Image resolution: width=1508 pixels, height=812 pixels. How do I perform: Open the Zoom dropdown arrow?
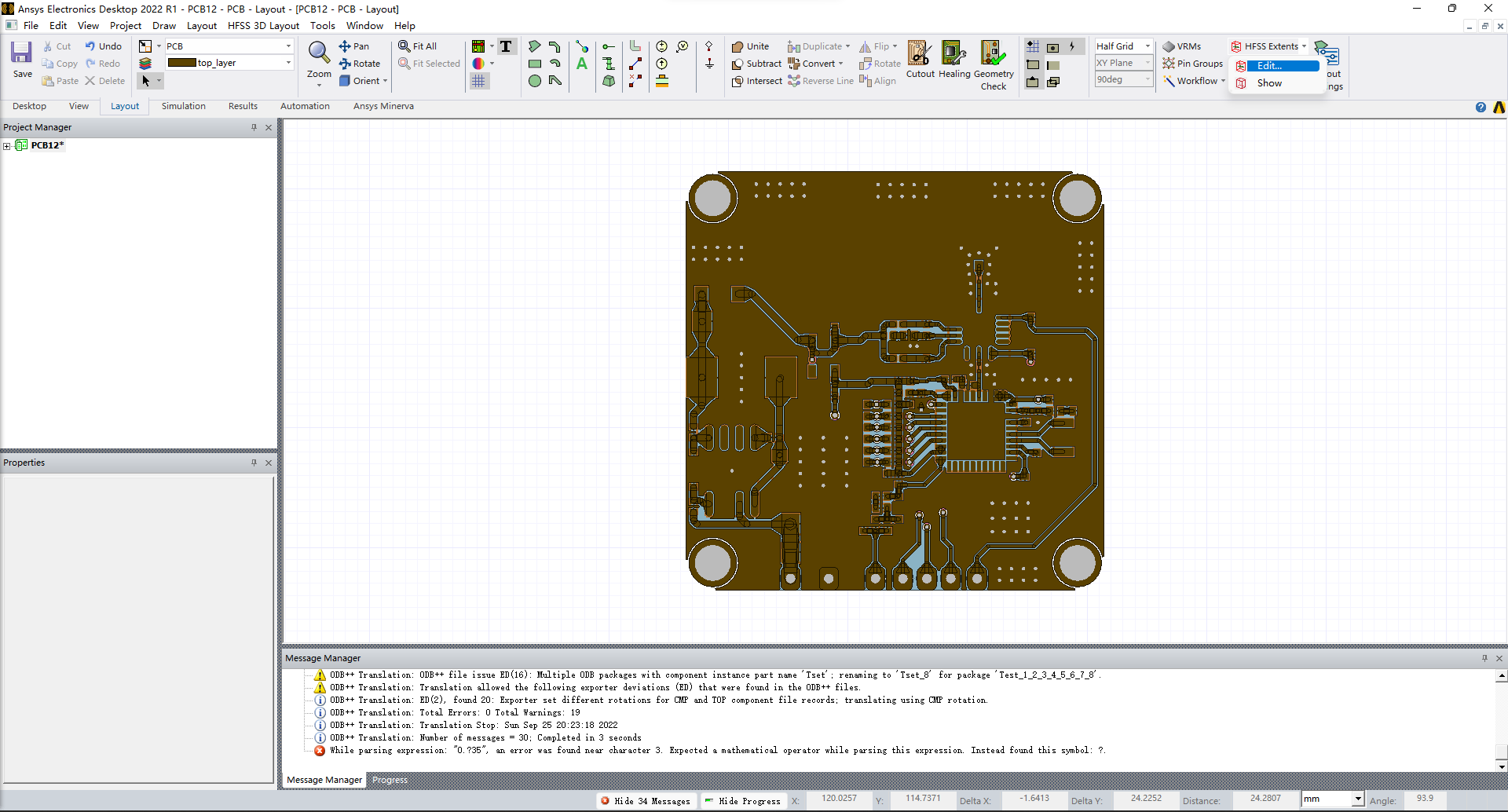click(x=319, y=85)
